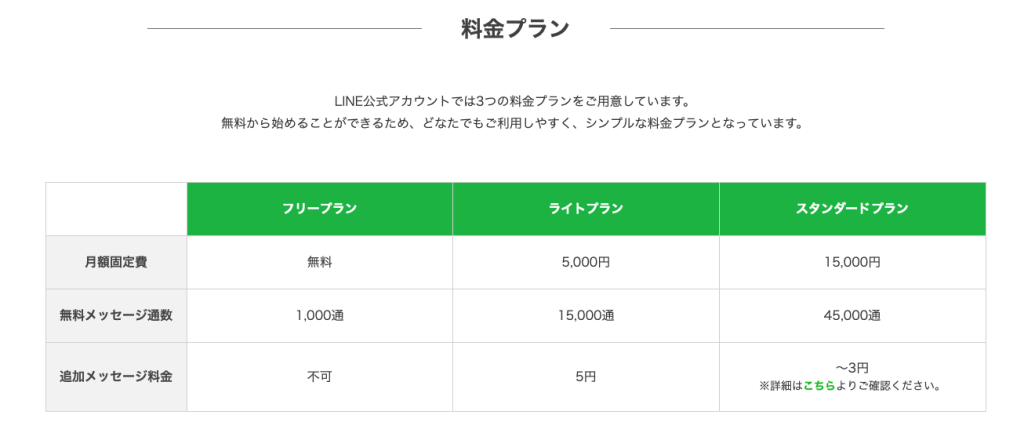Viewport: 1024px width, 440px height.
Task: Click the 15,000通 free messages cell
Action: coord(586,316)
